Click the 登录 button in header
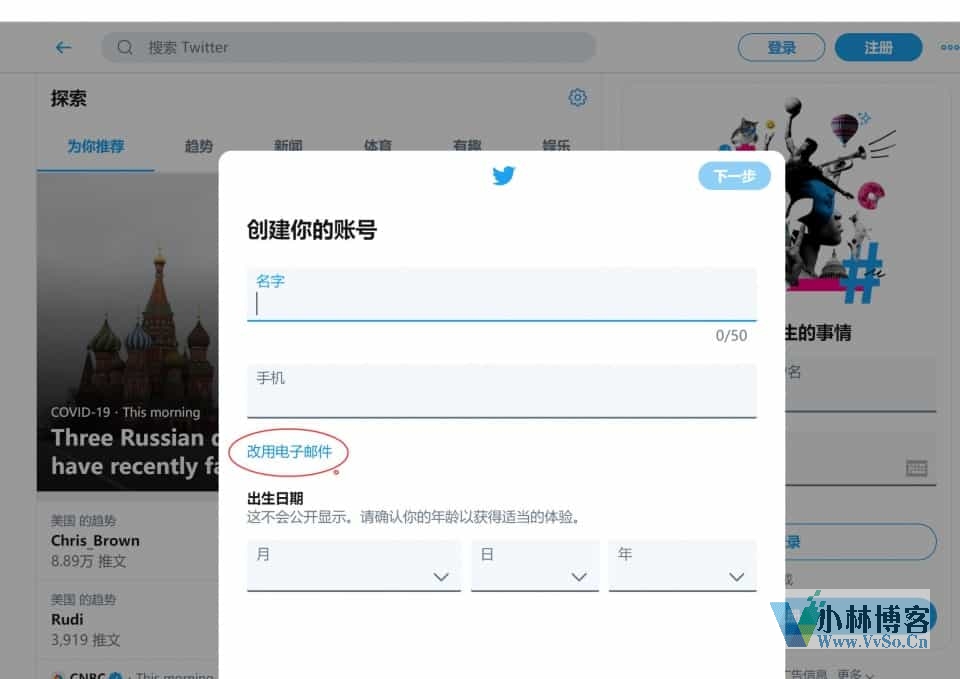This screenshot has height=679, width=960. [781, 47]
